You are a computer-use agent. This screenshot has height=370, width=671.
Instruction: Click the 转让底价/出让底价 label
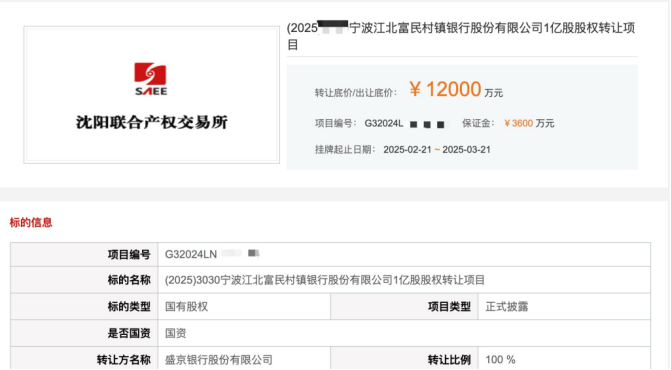point(356,93)
